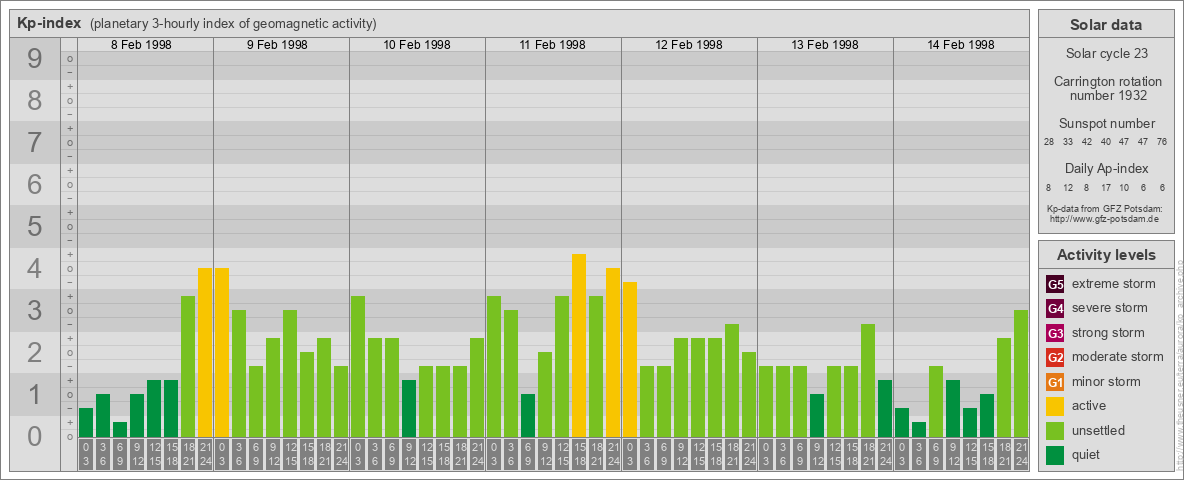Click the dark green quiet swatch
Screen dimensions: 1184x480
(x=1055, y=454)
